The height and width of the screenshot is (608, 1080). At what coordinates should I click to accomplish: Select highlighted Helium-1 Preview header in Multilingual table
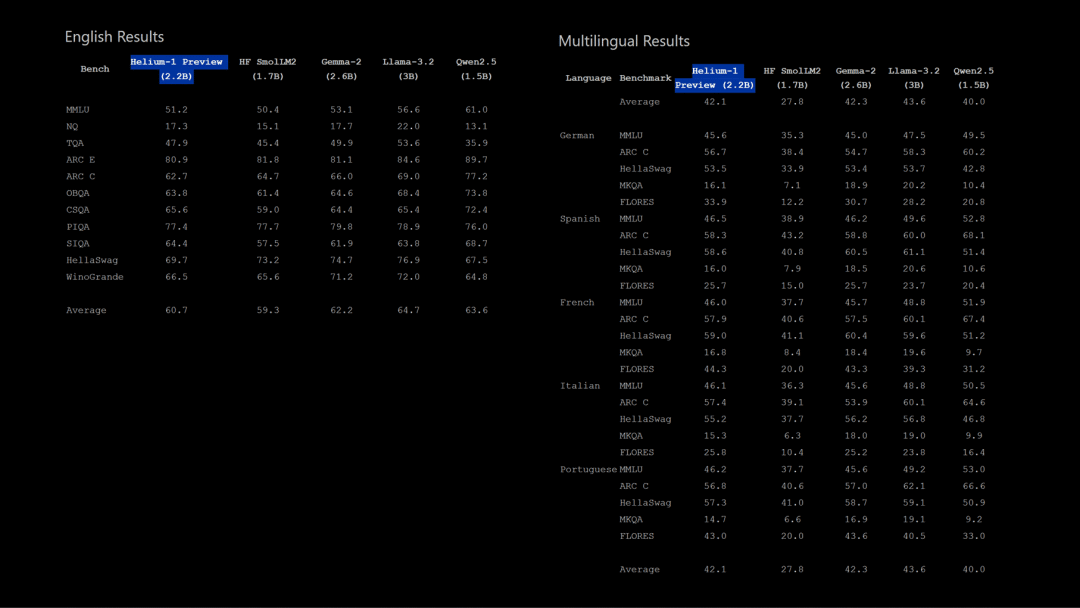tap(715, 78)
